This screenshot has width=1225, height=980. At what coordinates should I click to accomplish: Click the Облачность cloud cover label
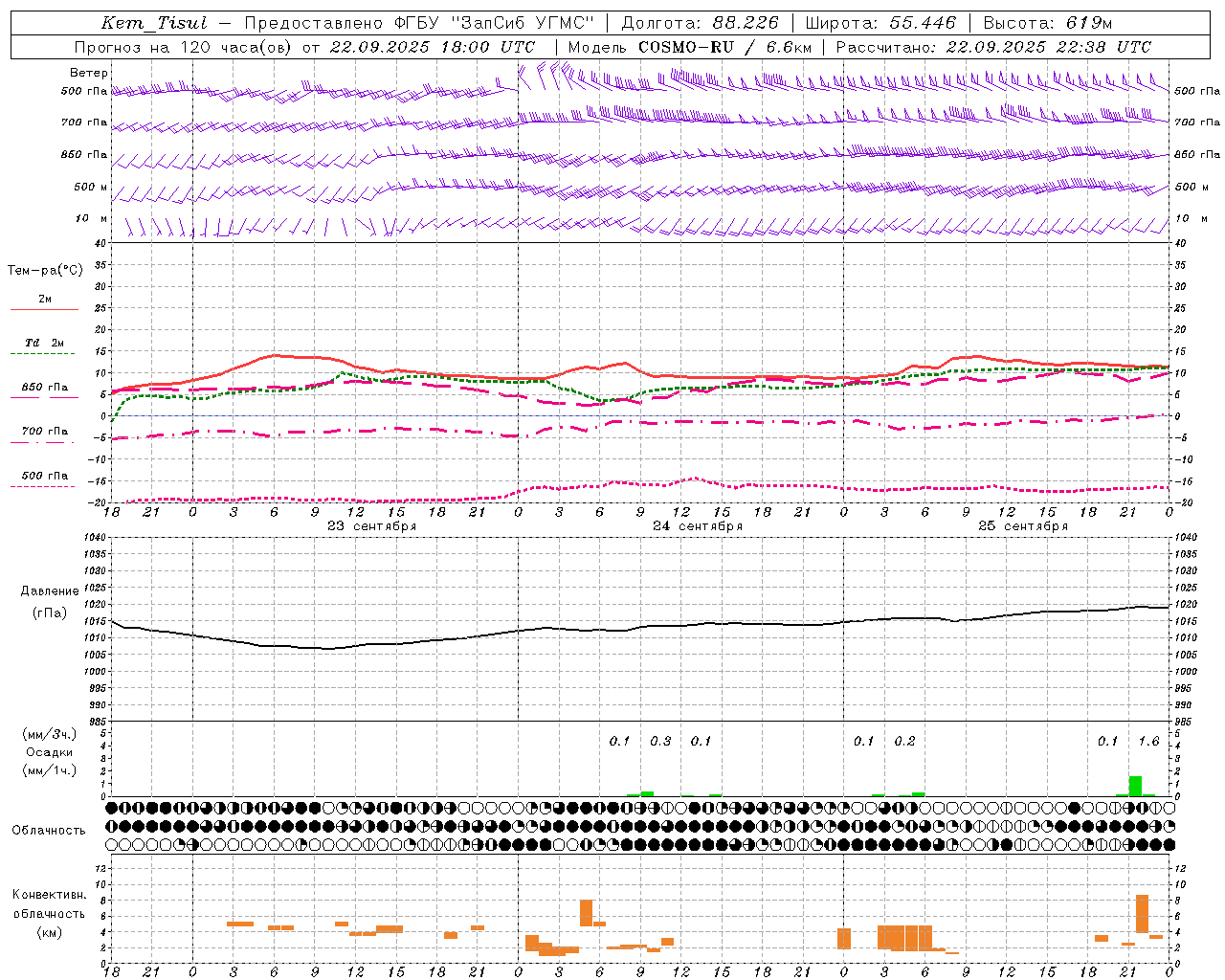[49, 830]
